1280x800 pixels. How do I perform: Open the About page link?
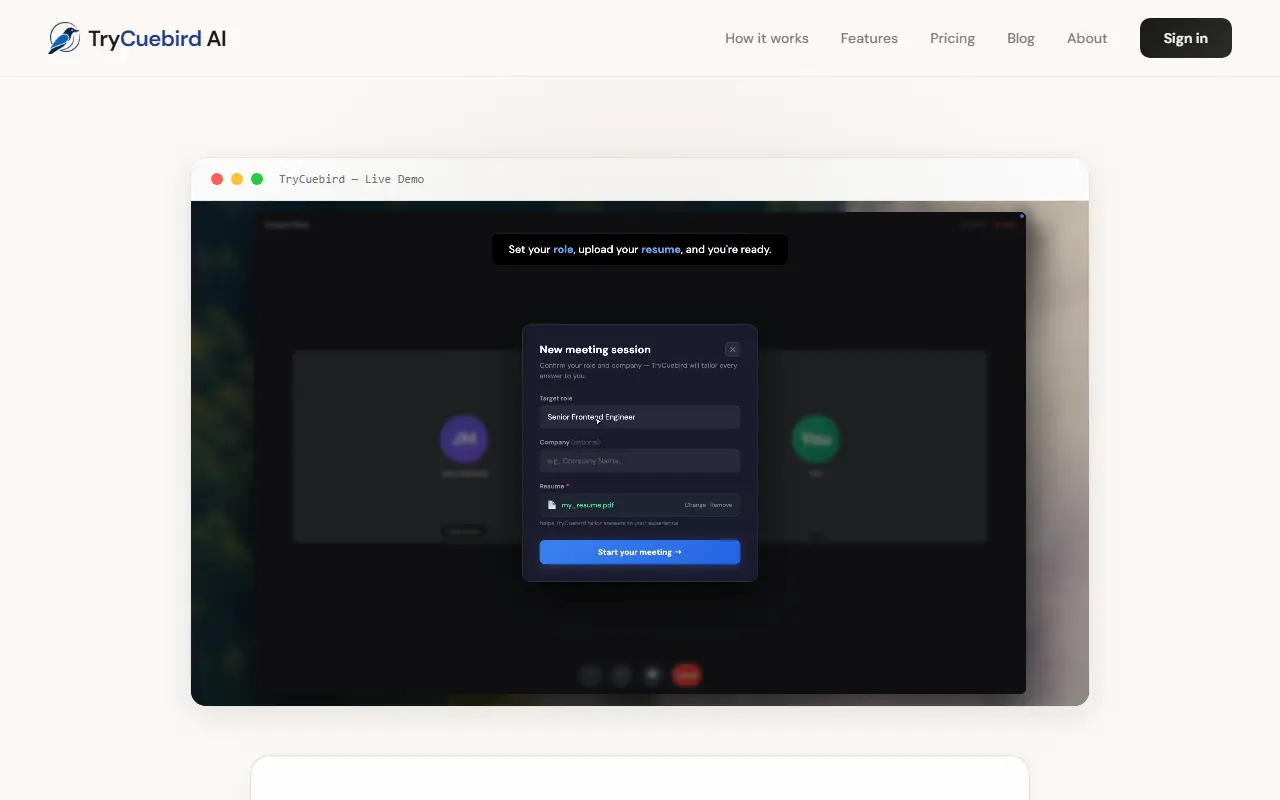pyautogui.click(x=1087, y=38)
